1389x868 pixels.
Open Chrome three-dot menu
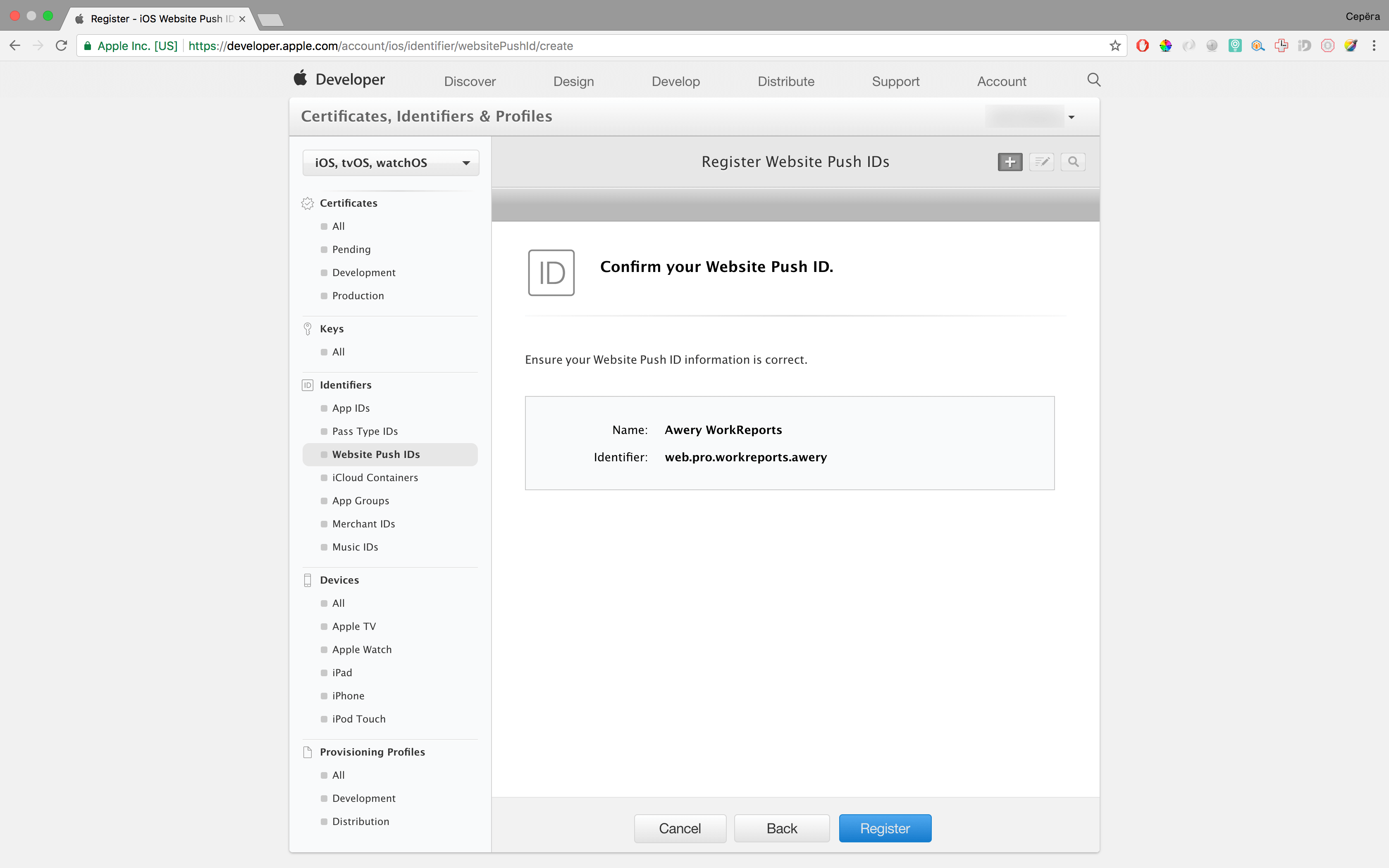pyautogui.click(x=1374, y=46)
